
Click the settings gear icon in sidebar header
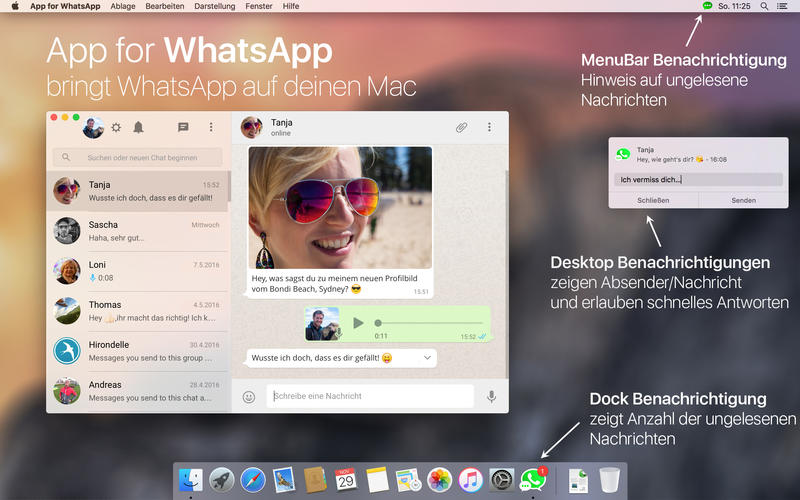[x=116, y=127]
